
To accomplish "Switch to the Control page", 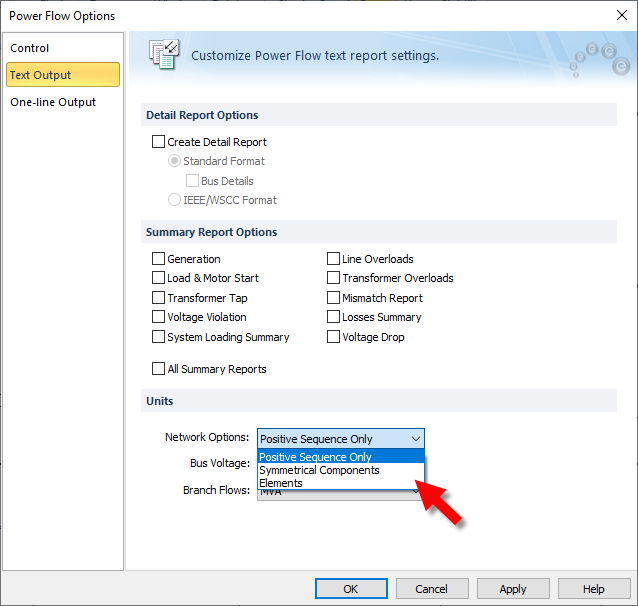I will point(30,48).
